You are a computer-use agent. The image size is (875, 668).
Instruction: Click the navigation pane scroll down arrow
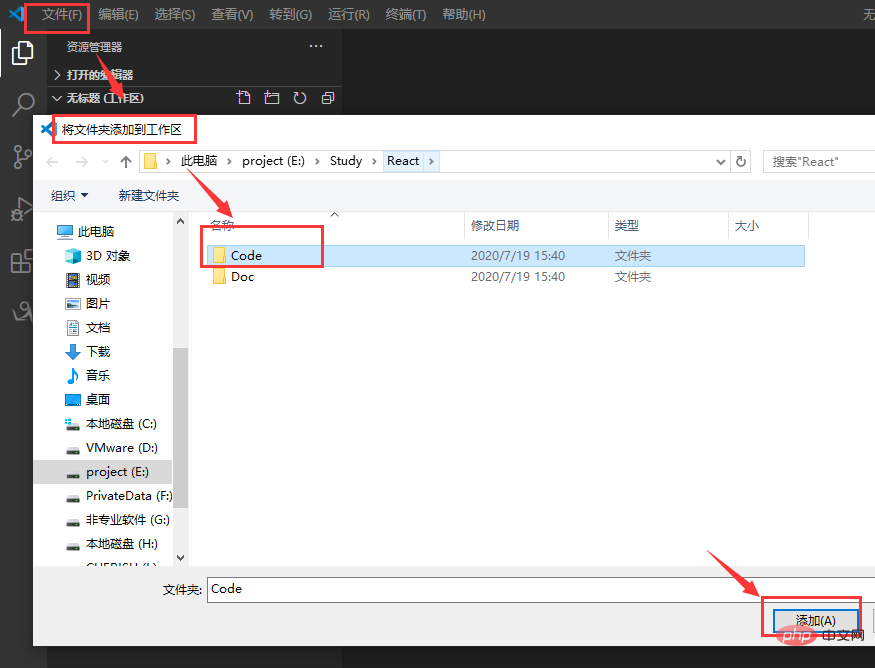tap(180, 558)
